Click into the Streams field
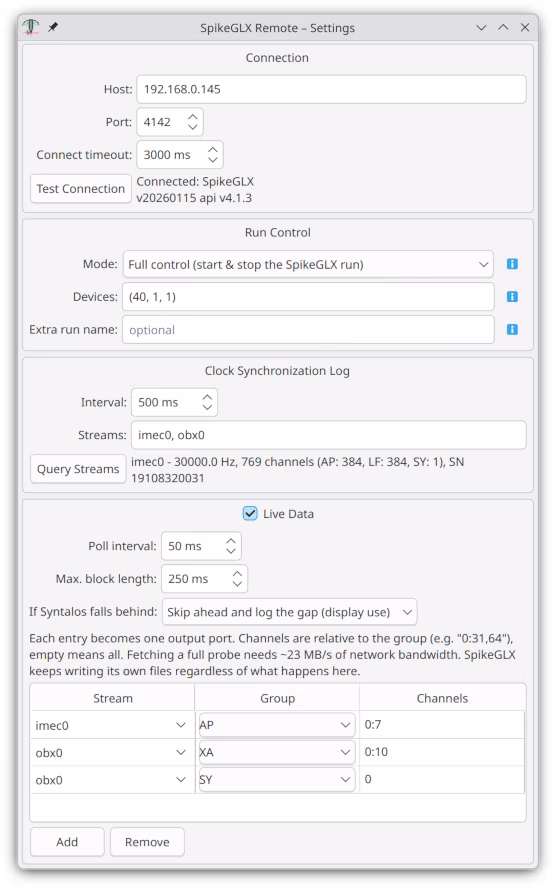 click(x=328, y=435)
